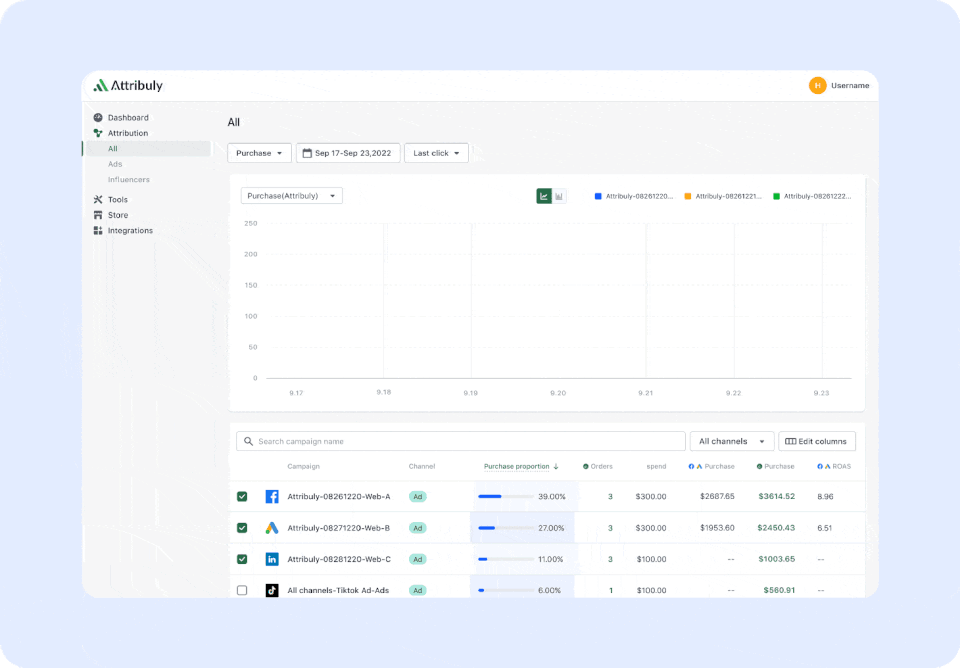Click the spend column header
Viewport: 960px width, 668px height.
point(656,467)
